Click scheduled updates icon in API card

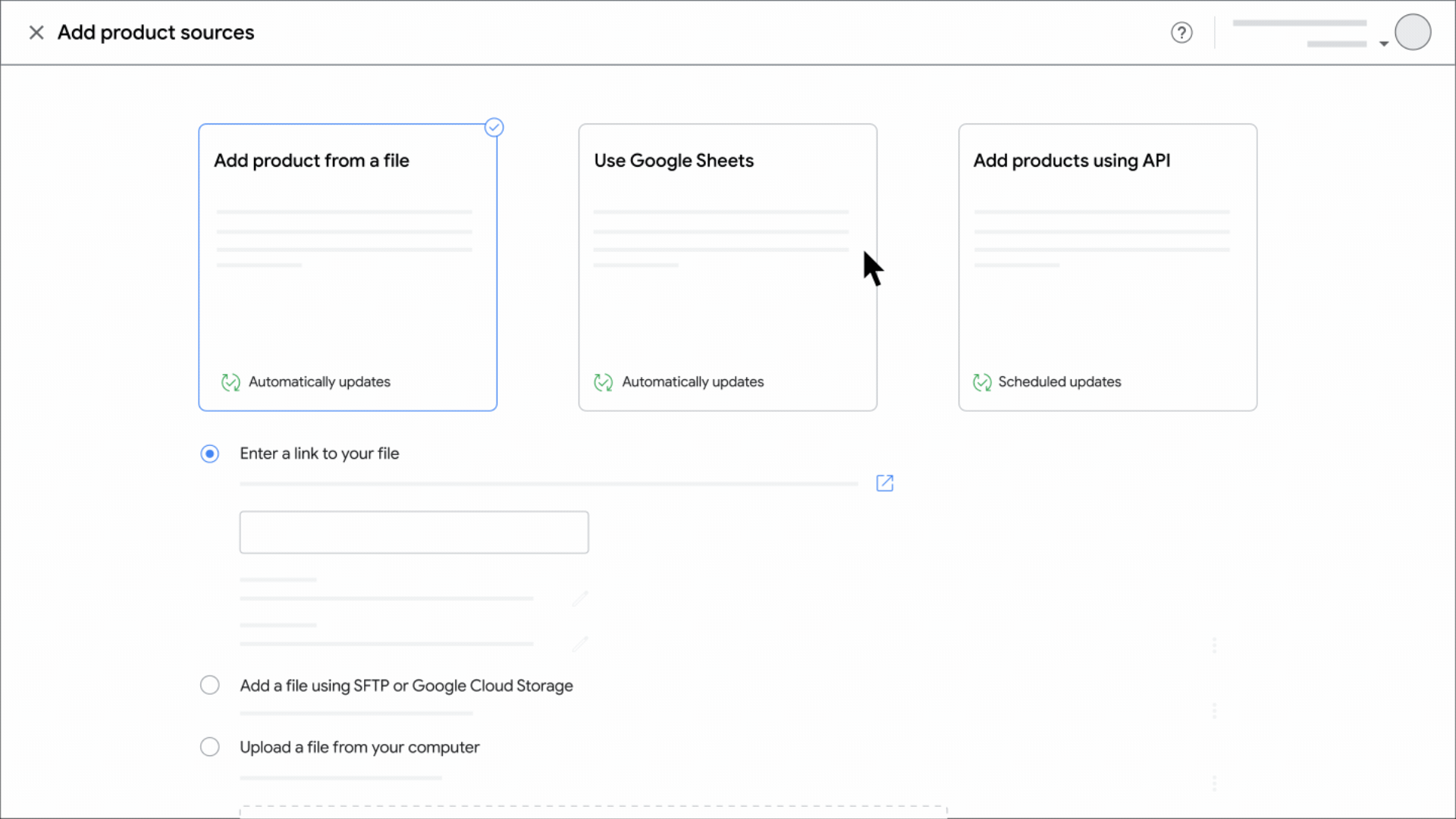point(982,382)
